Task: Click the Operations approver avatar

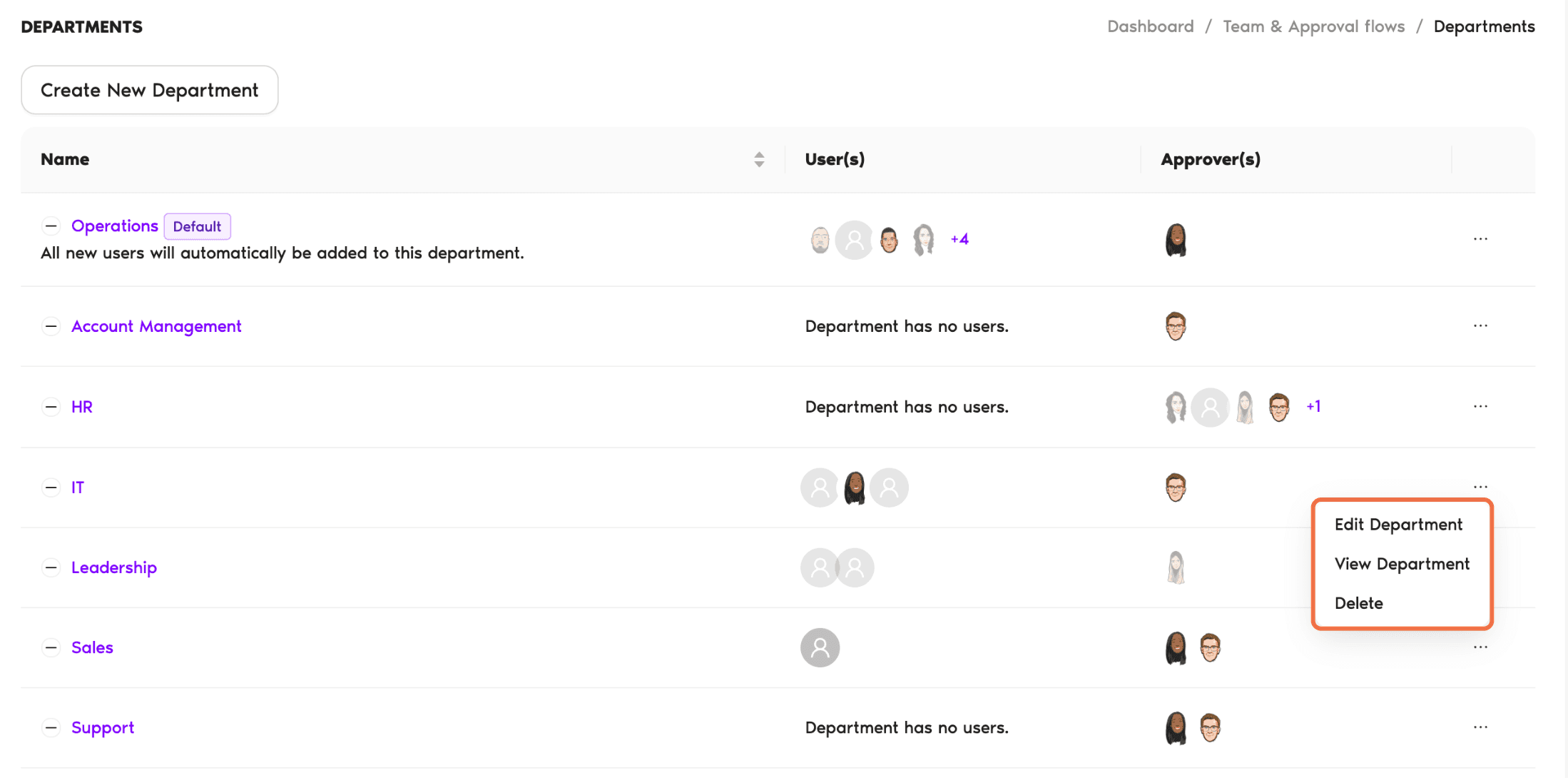Action: coord(1176,240)
